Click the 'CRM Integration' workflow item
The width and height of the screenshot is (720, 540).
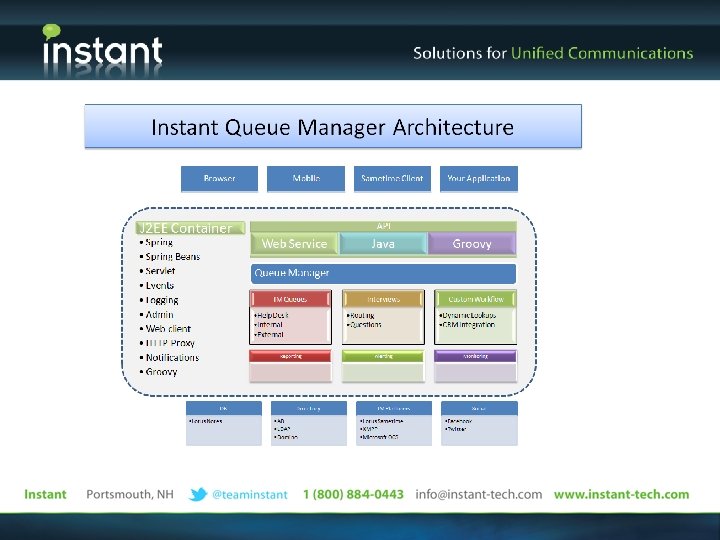point(467,325)
